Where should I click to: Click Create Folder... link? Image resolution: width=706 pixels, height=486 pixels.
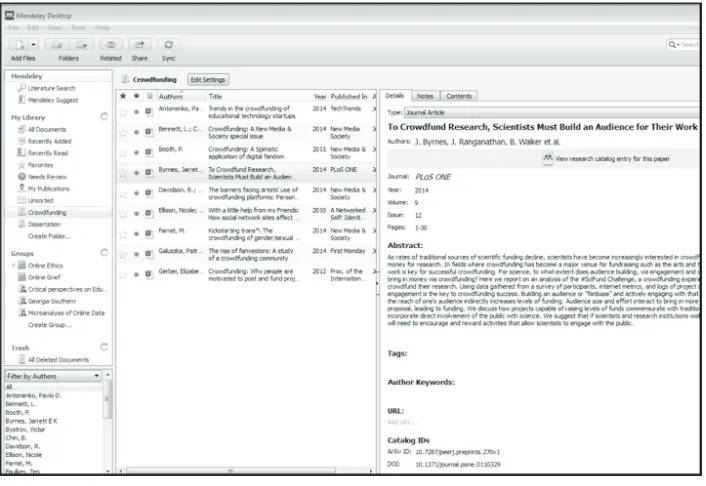point(49,236)
